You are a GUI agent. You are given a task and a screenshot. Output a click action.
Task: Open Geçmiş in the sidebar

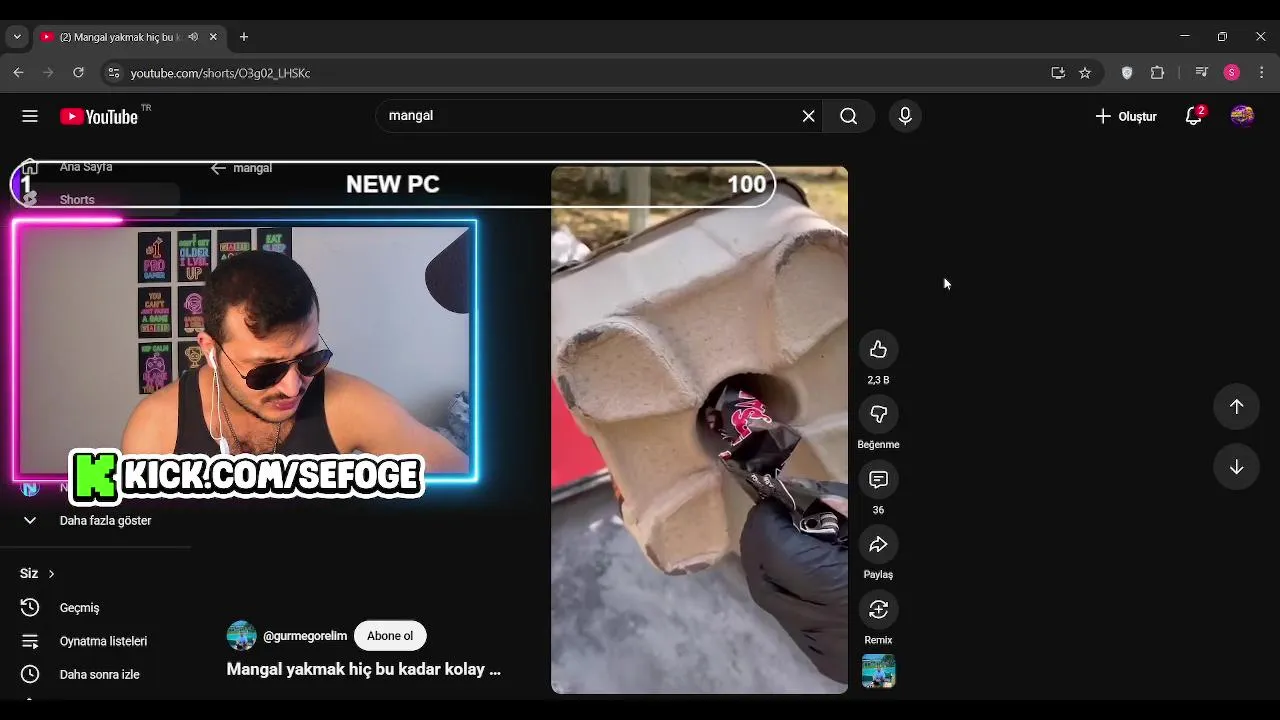(79, 607)
